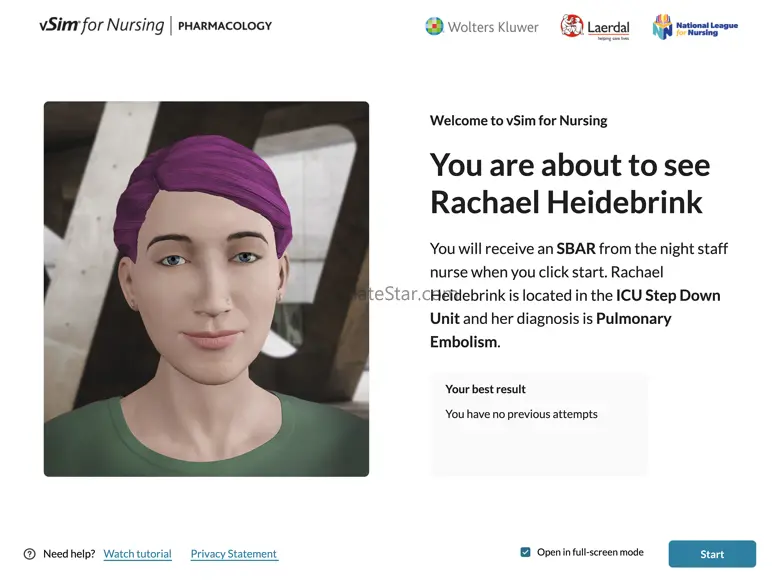Click the help question mark icon
This screenshot has height=585, width=780.
(29, 554)
